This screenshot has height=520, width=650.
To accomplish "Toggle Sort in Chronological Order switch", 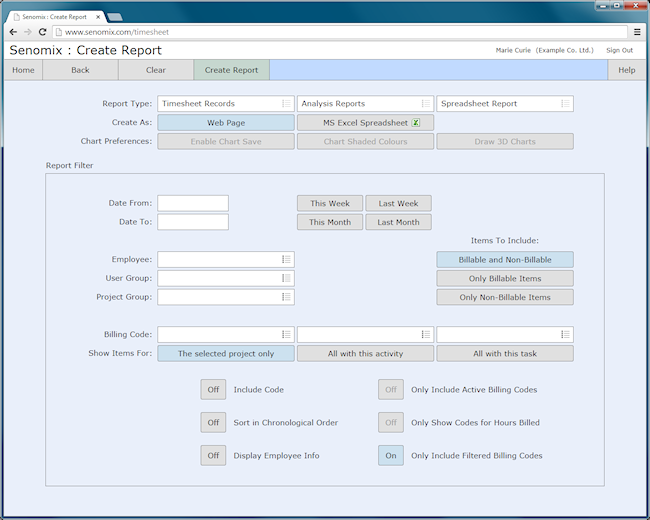I will coord(213,423).
